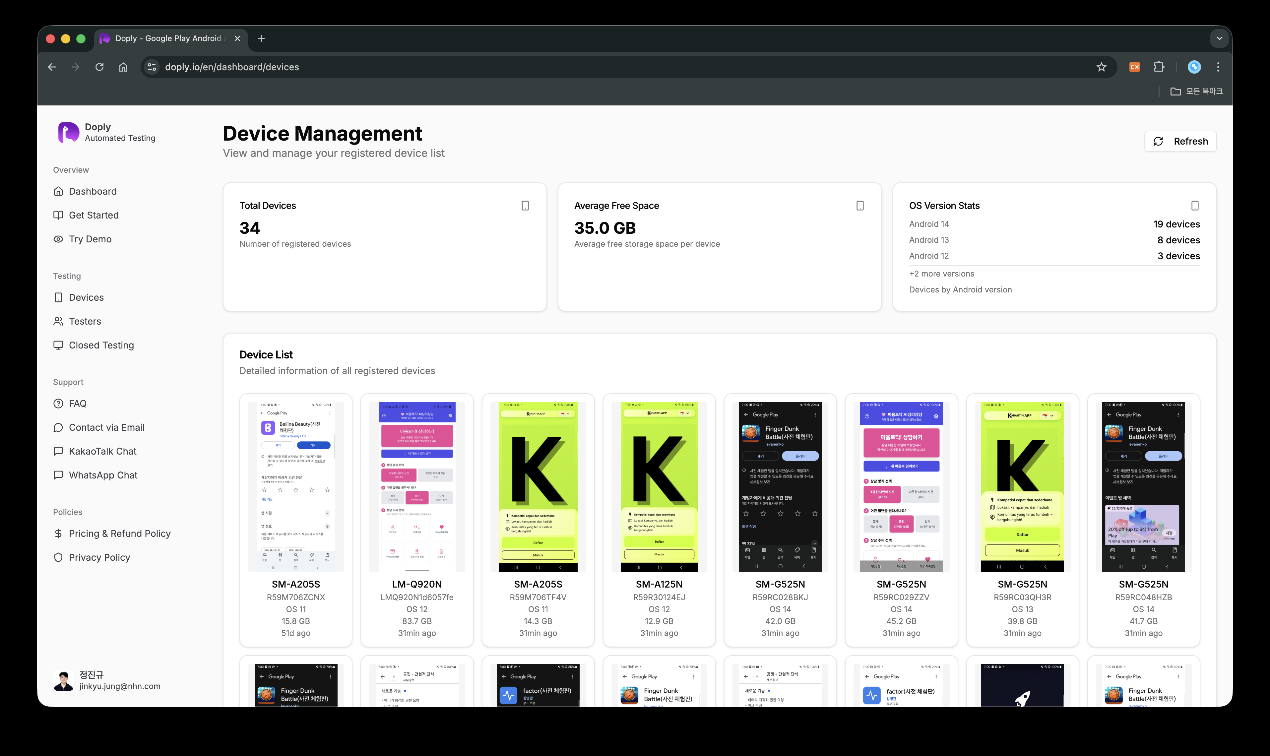
Task: Select the Try Demo eye icon
Action: pyautogui.click(x=58, y=239)
